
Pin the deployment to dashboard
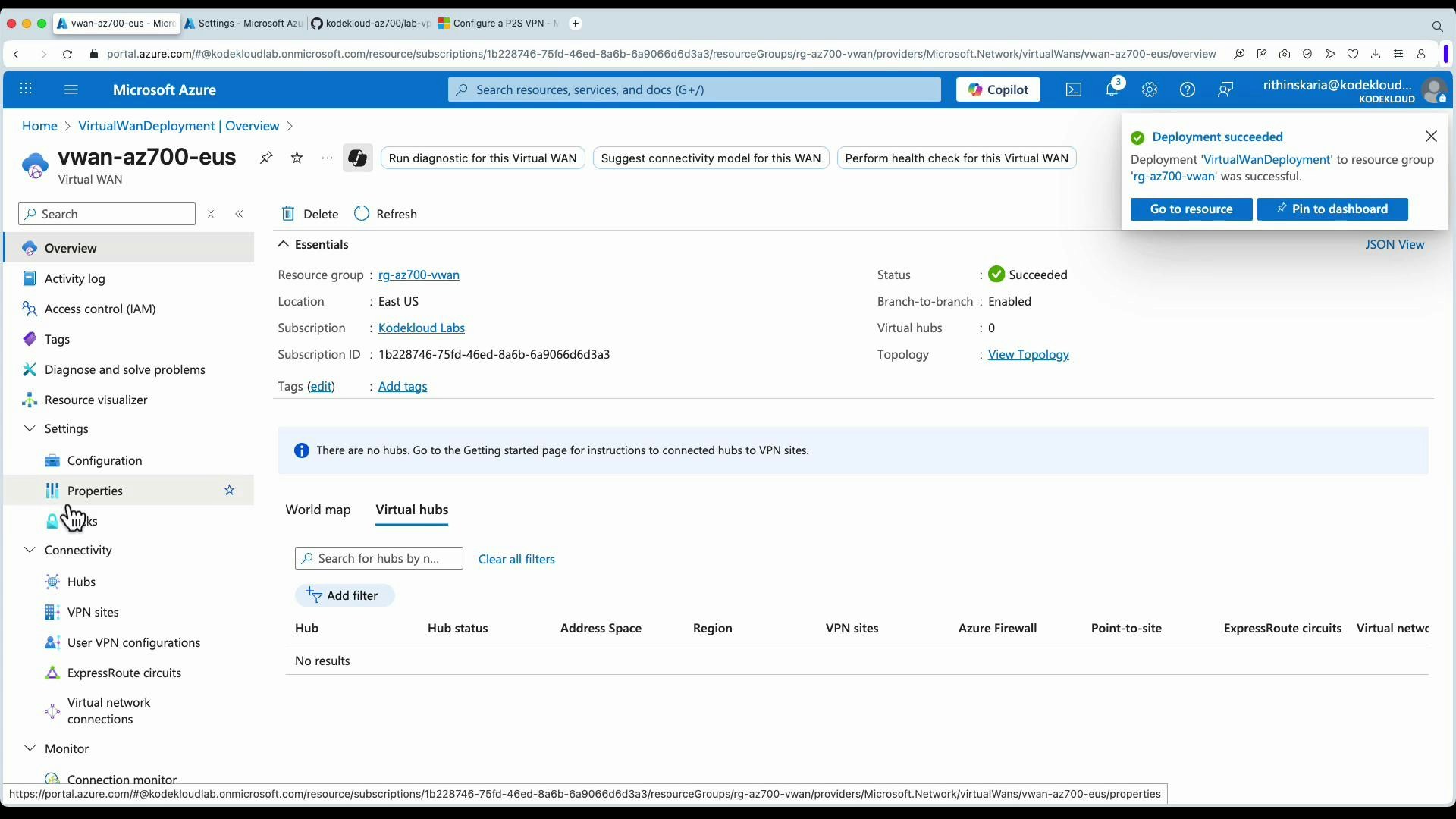pyautogui.click(x=1332, y=209)
